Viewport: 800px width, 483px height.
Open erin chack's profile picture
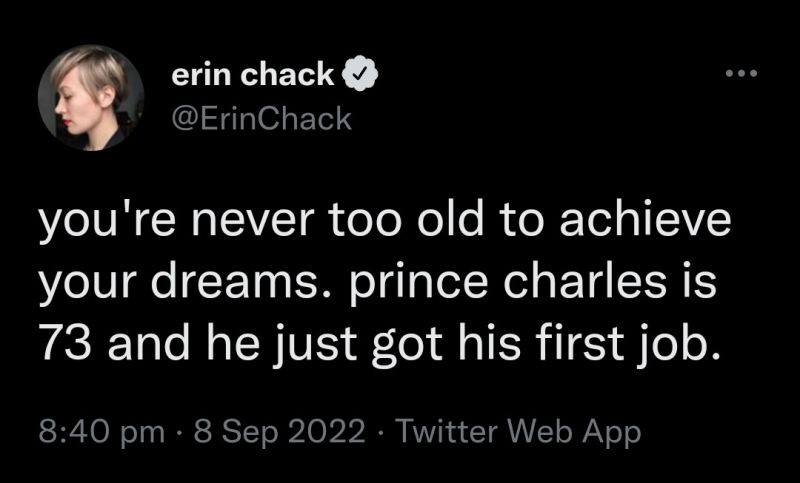(91, 97)
